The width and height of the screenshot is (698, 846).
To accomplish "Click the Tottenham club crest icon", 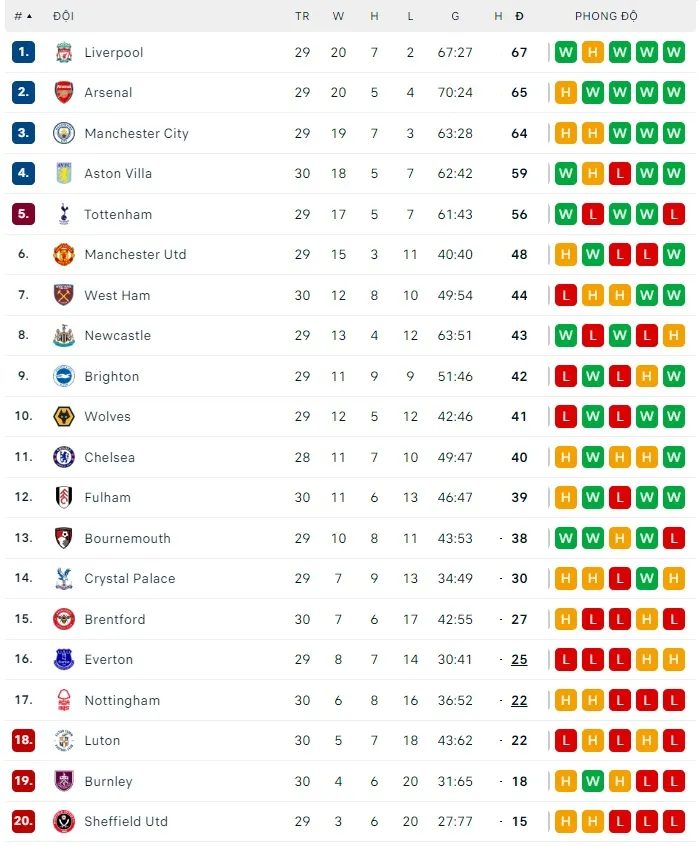I will pos(64,214).
